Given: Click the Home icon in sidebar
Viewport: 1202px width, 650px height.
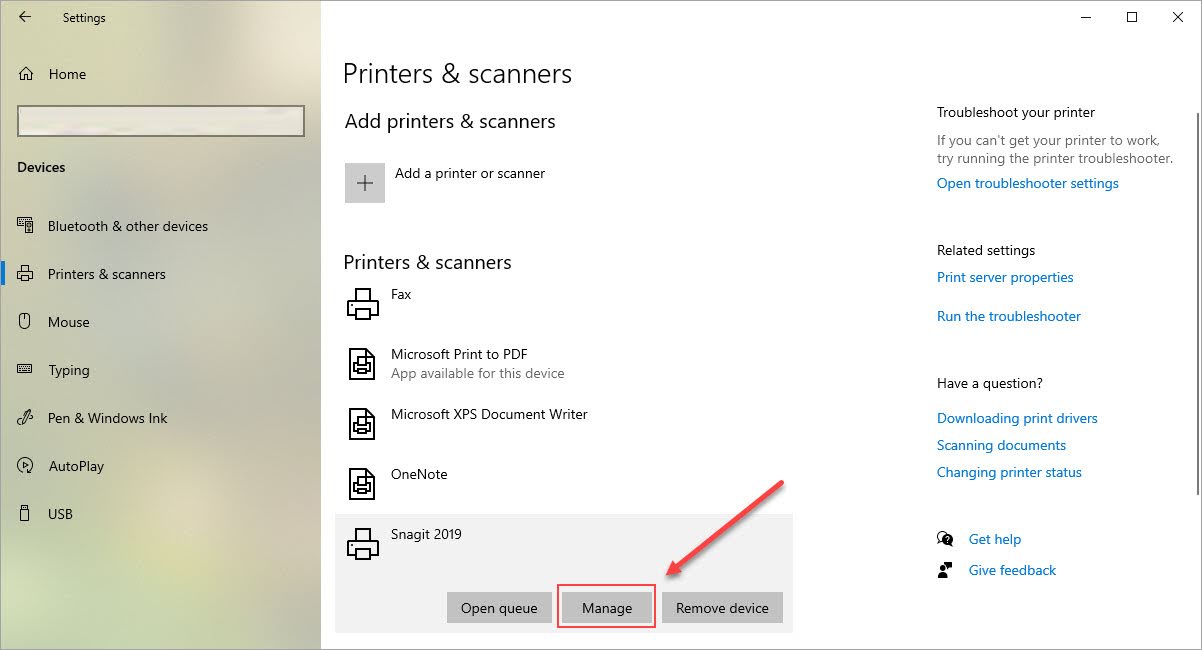Looking at the screenshot, I should (x=27, y=74).
